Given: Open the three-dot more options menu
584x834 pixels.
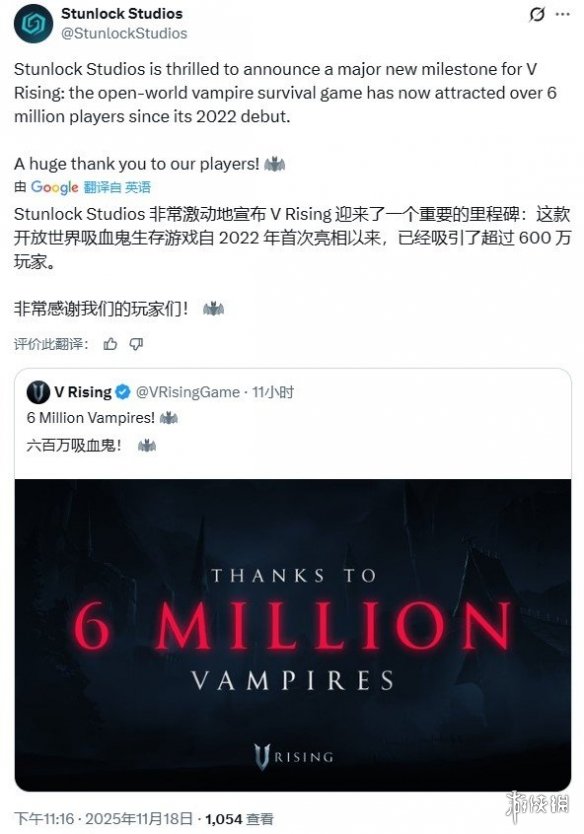Looking at the screenshot, I should [x=563, y=14].
